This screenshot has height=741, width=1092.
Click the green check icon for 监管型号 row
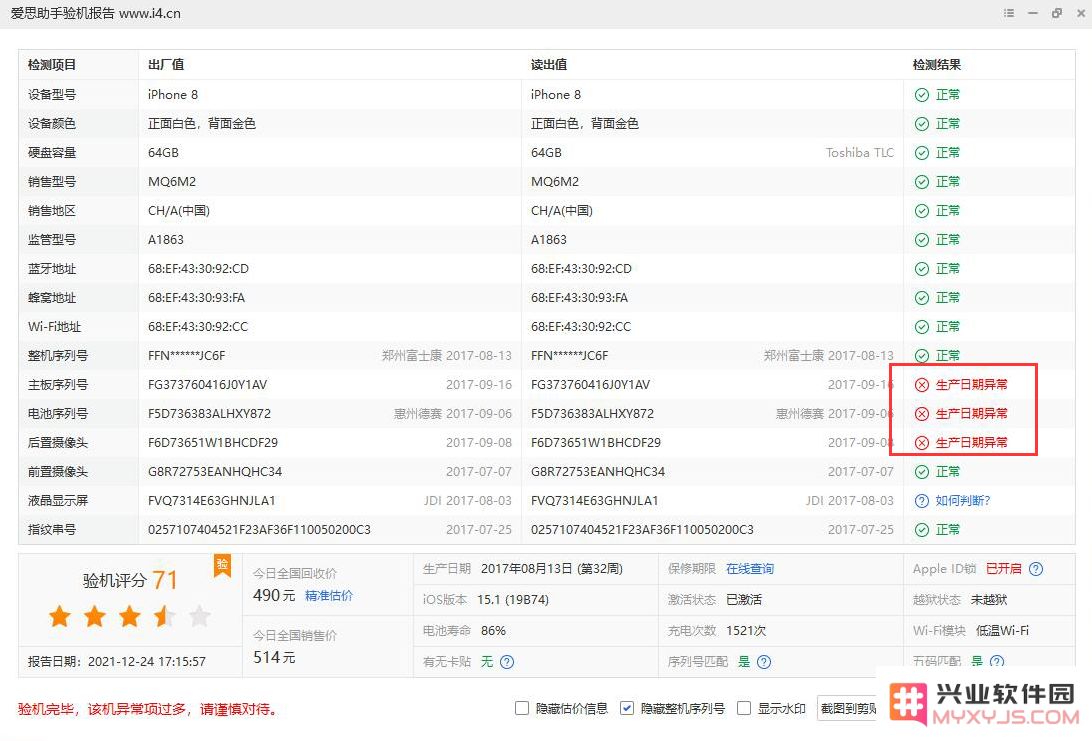point(921,240)
